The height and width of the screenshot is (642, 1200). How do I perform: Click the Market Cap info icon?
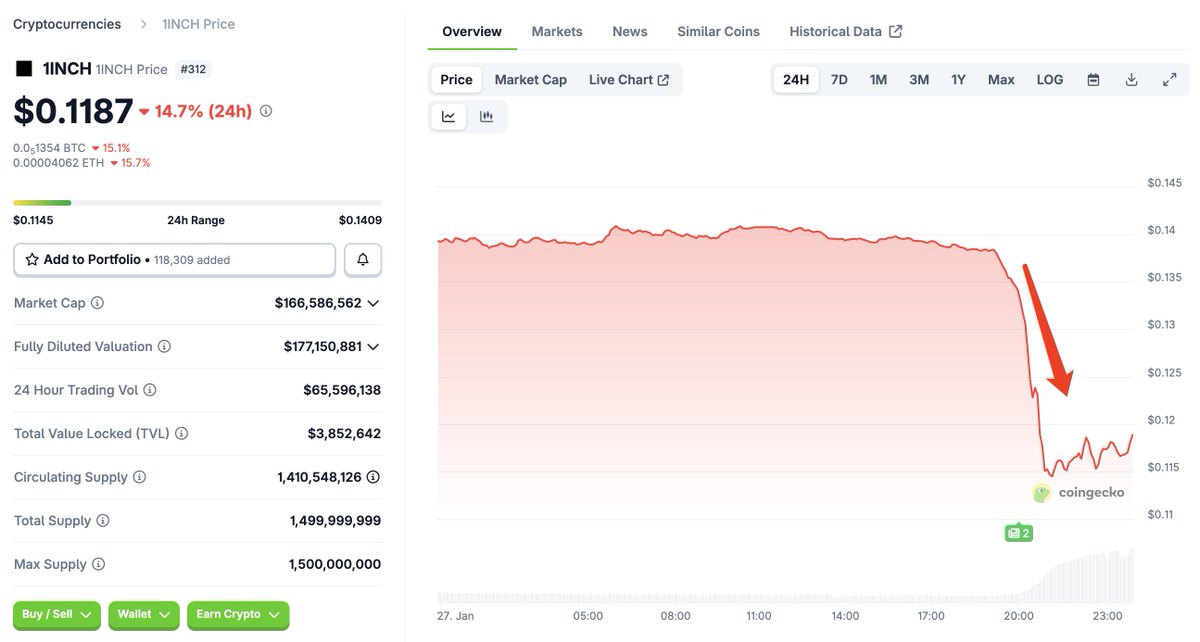(98, 303)
